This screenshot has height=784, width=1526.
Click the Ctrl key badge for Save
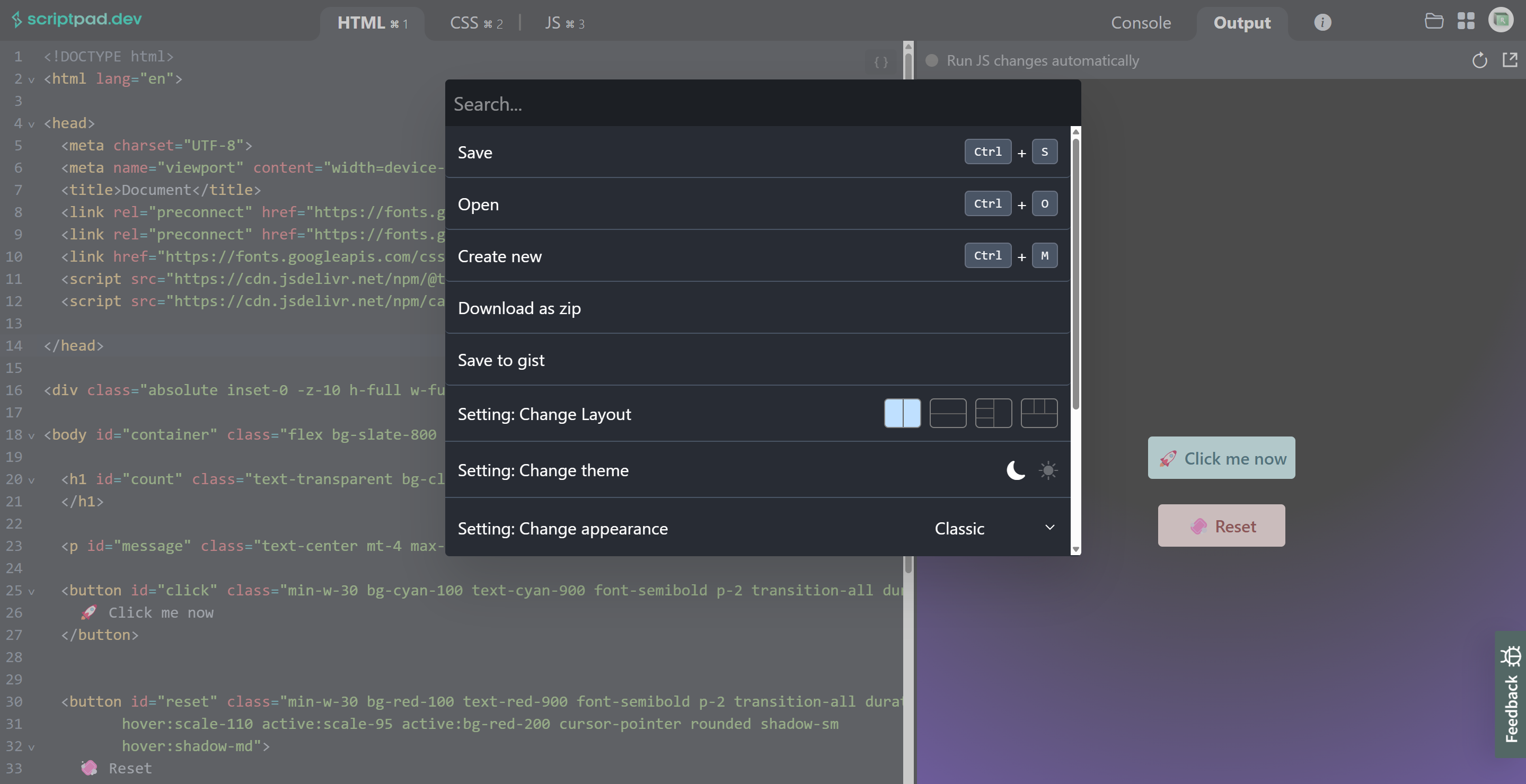[x=987, y=152]
